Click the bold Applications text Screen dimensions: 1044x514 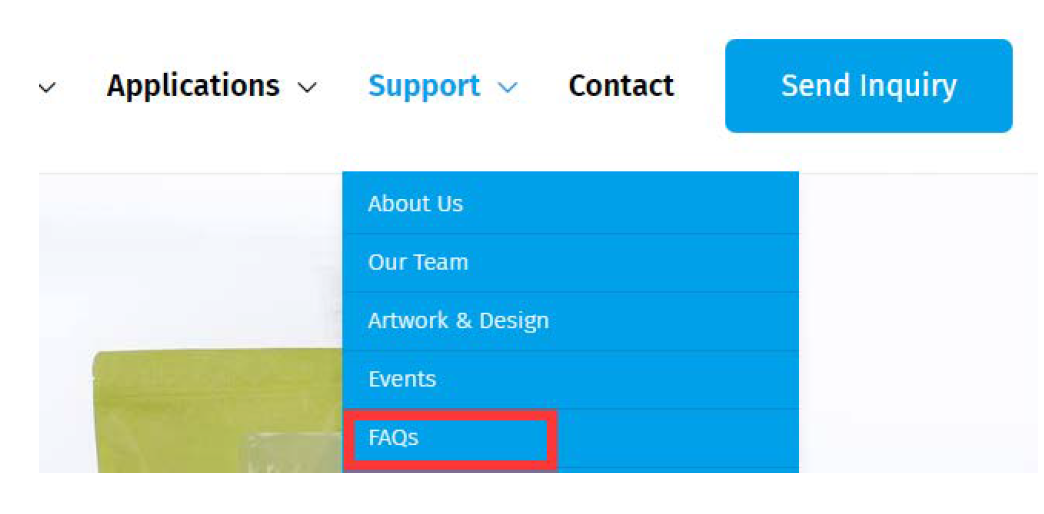193,86
